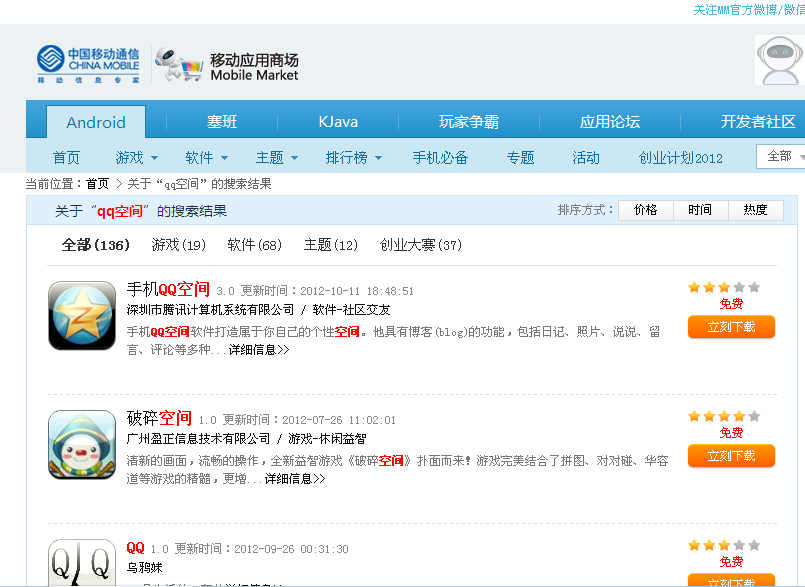Click the 2012-09-26 00:31:30 update time

(291, 549)
